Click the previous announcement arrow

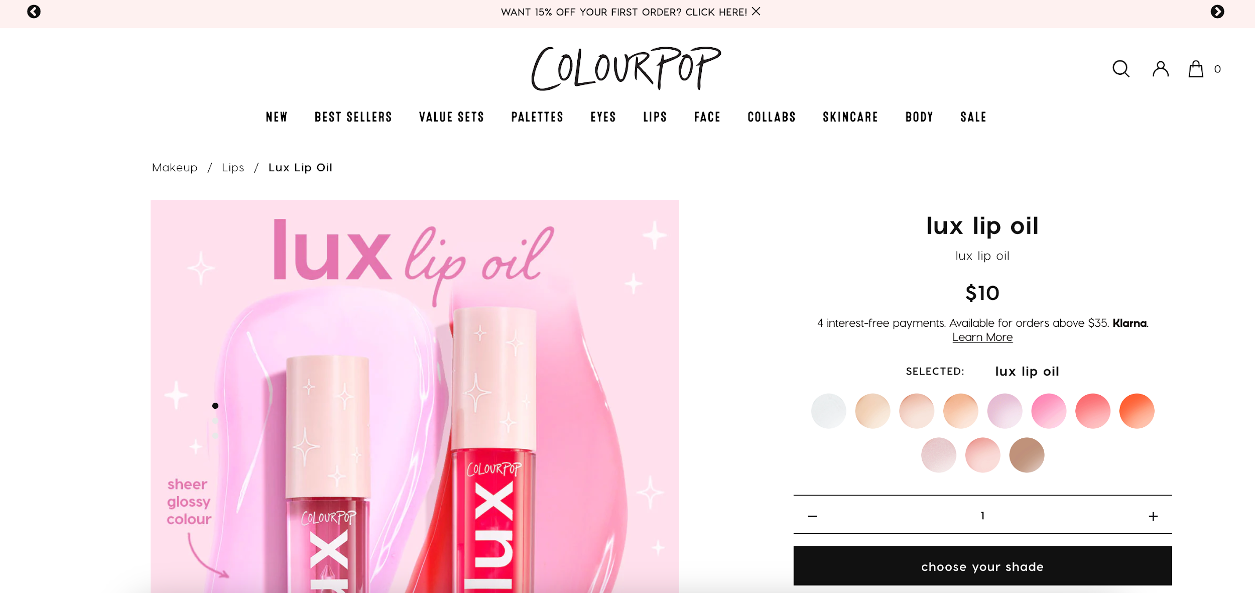34,12
